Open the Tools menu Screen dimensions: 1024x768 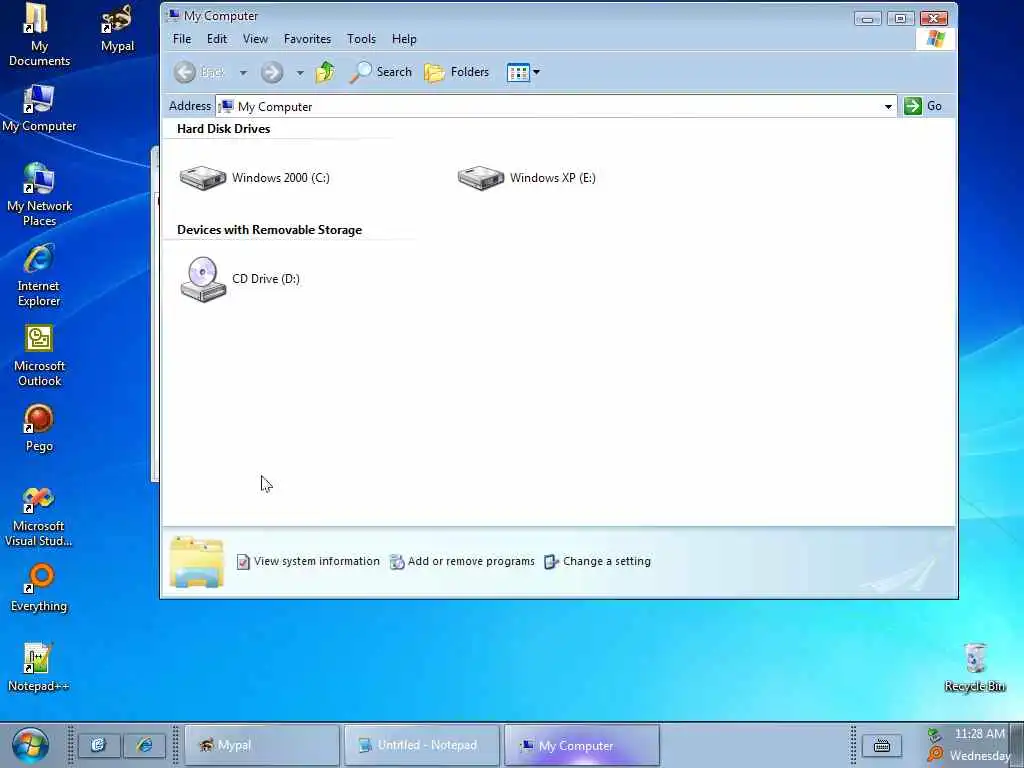point(361,39)
